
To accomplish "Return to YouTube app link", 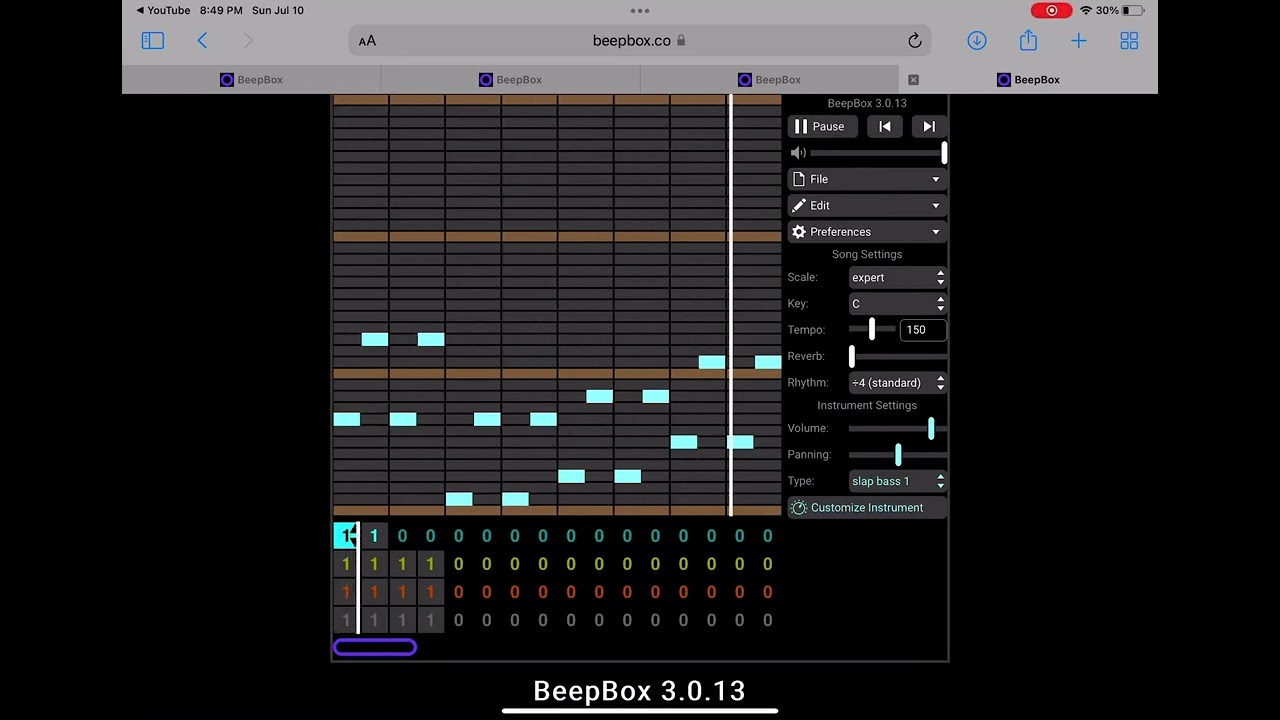I will point(163,10).
